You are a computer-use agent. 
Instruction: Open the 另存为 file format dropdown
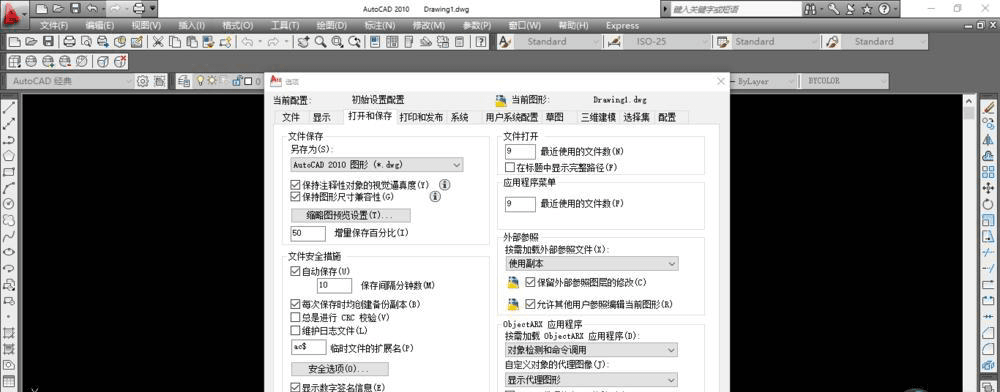click(376, 164)
